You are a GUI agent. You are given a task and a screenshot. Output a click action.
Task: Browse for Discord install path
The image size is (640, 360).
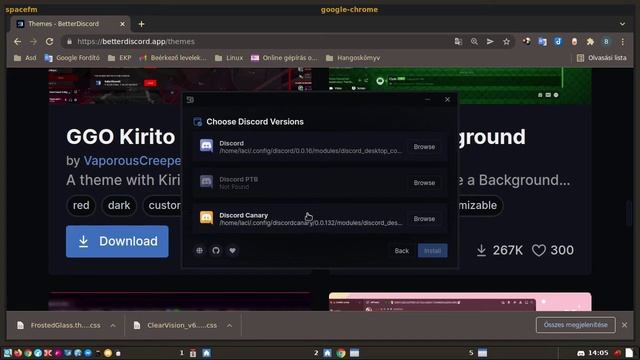[424, 147]
